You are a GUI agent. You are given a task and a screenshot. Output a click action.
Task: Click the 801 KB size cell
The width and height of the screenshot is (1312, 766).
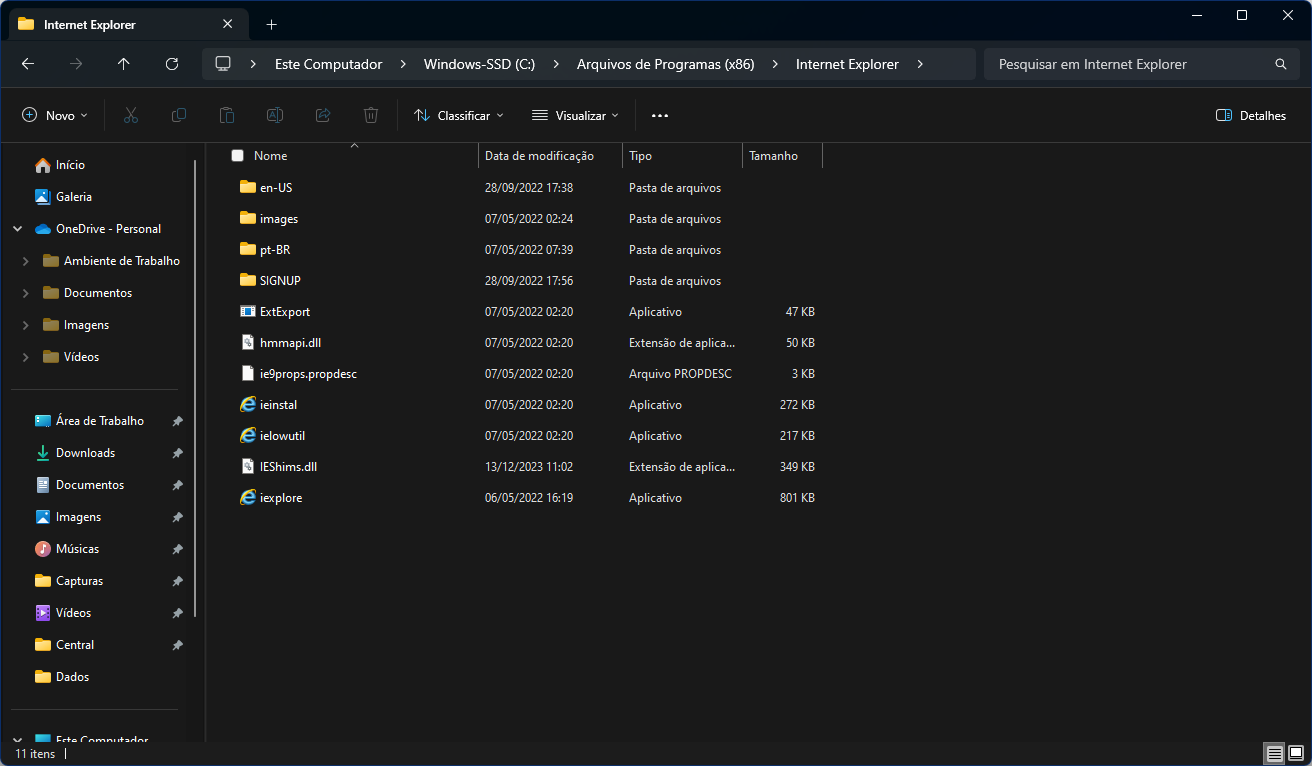tap(797, 498)
